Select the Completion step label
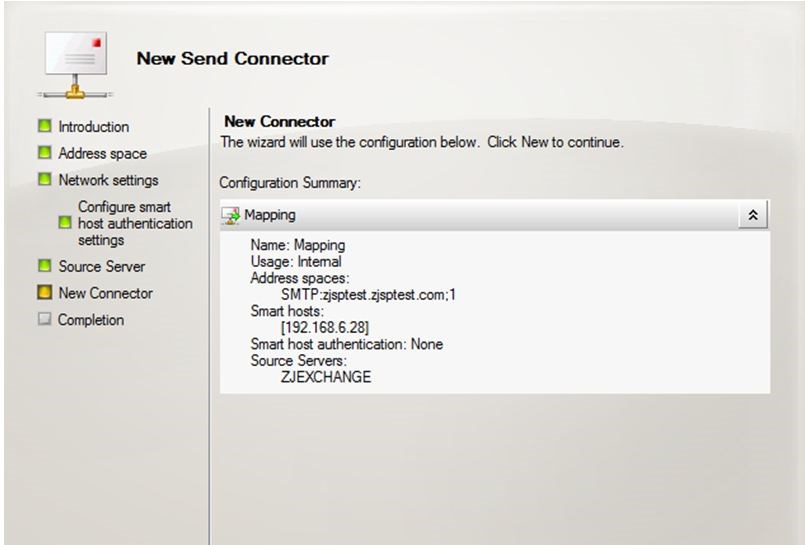The image size is (805, 545). point(91,320)
